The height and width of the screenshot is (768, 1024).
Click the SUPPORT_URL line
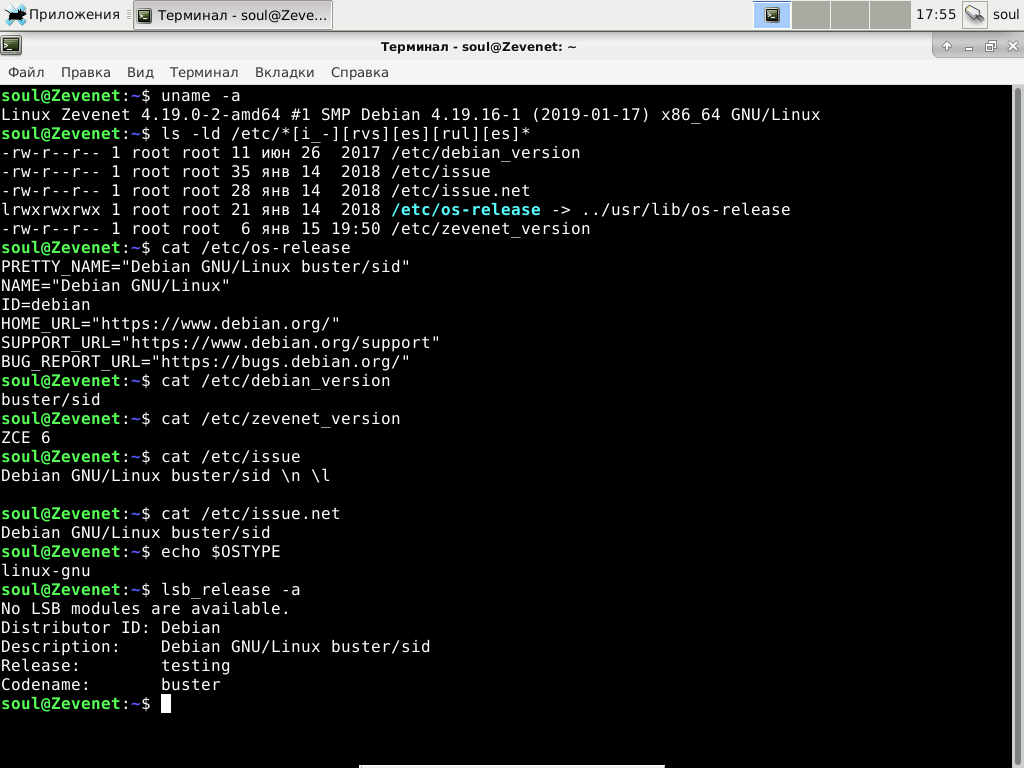220,343
